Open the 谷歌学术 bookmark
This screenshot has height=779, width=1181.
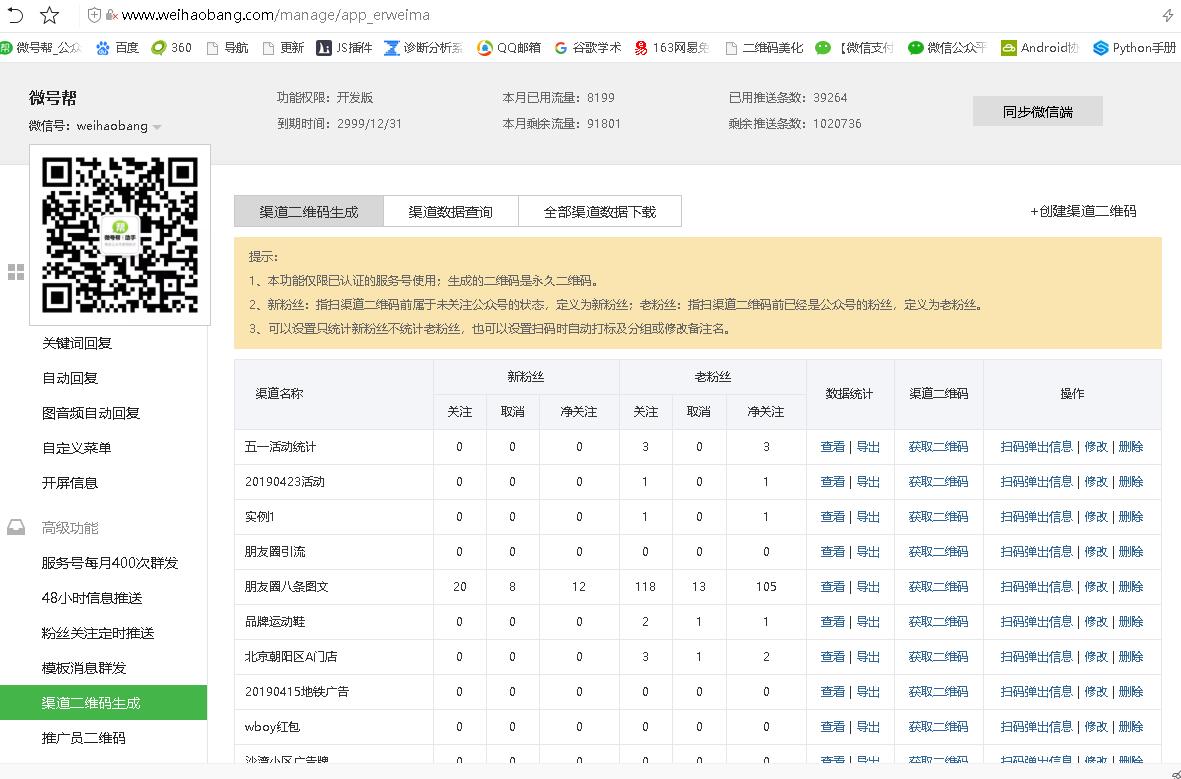point(587,47)
